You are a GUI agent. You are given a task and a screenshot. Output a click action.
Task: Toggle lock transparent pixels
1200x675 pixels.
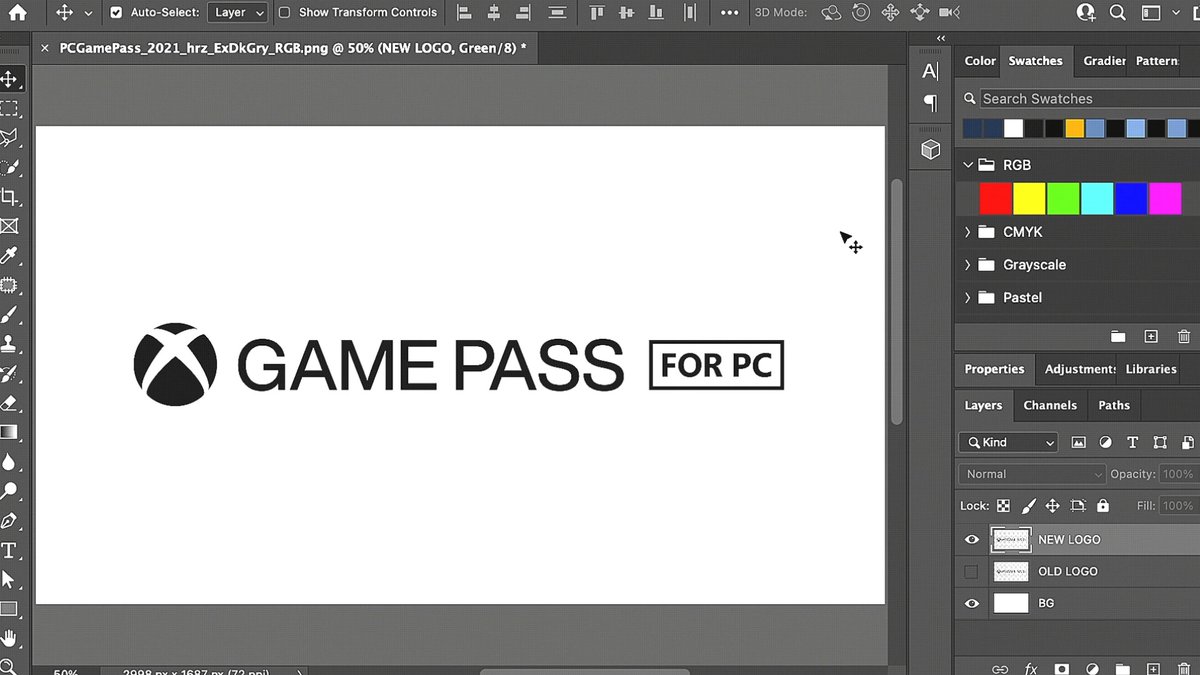(1003, 506)
